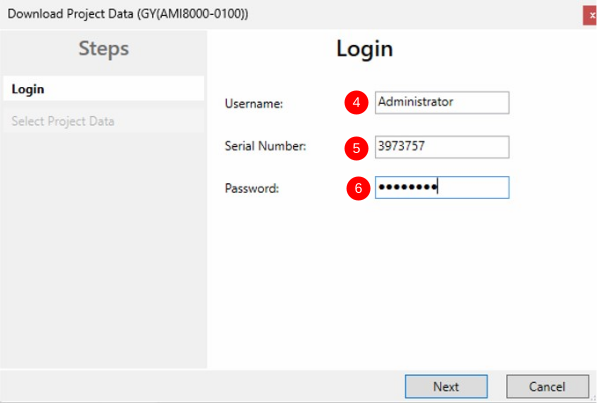Click the red step 5 marker
The width and height of the screenshot is (600, 405).
[355, 148]
